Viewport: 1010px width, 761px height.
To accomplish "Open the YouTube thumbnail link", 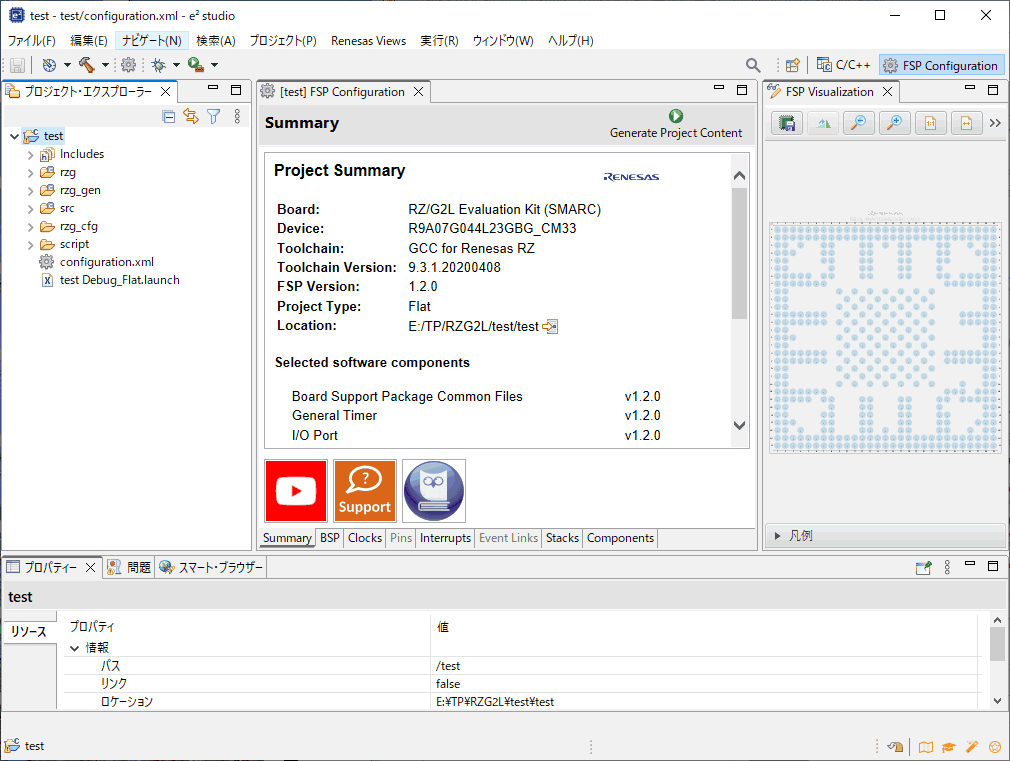I will [x=296, y=491].
